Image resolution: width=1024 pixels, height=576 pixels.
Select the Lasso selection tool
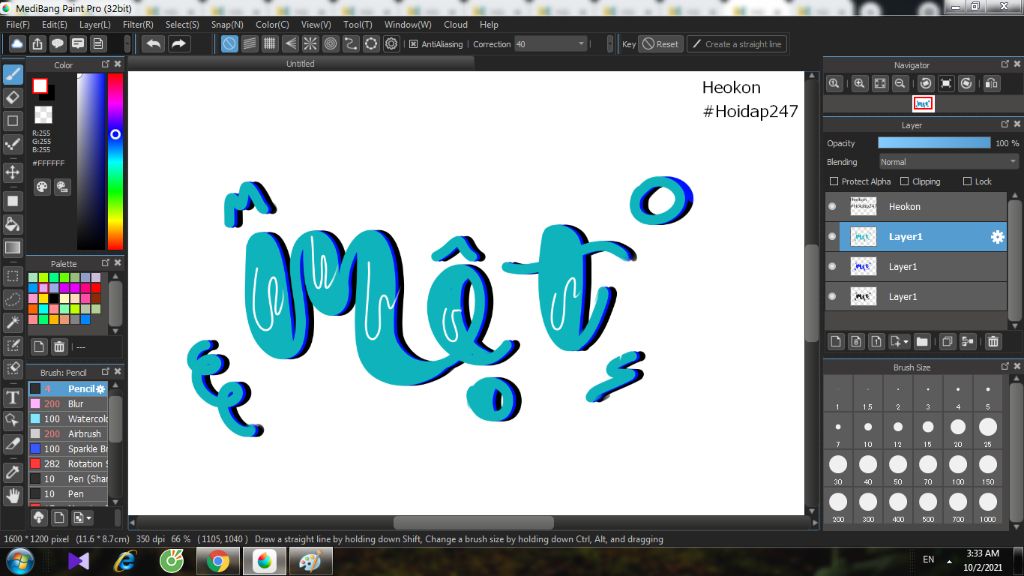pos(12,299)
